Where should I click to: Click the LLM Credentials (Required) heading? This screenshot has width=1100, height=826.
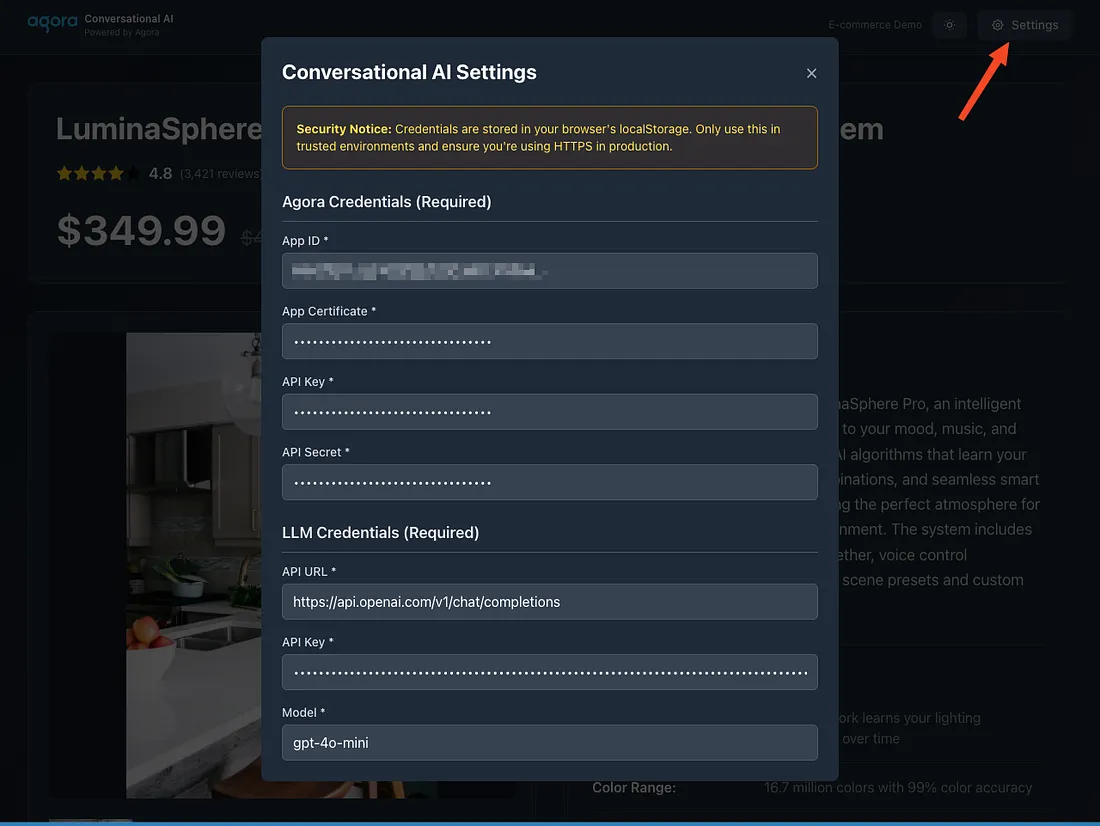coord(380,533)
